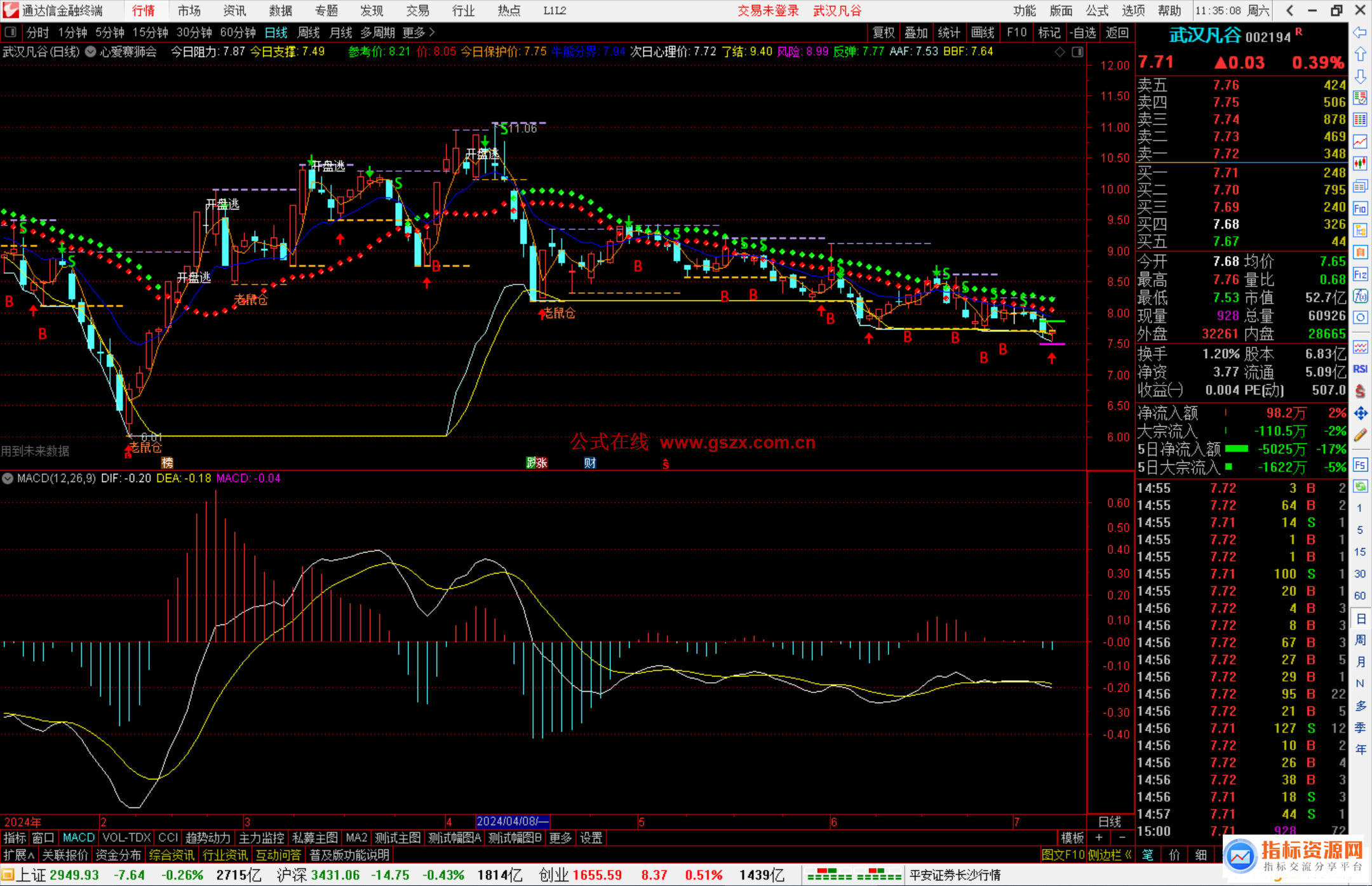
Task: Expand the MACD indicator settings circle
Action: (8, 478)
